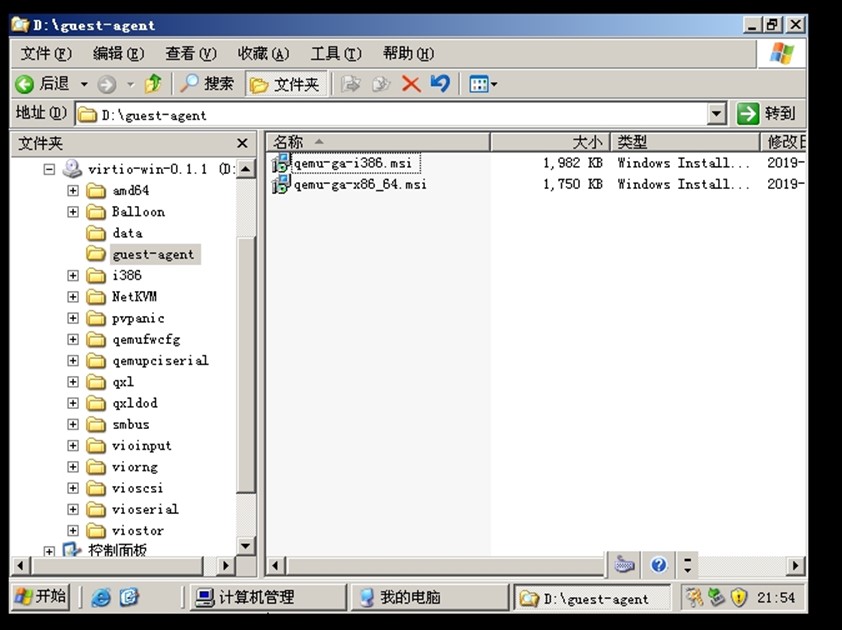Sort by Type (类型) column header
The height and width of the screenshot is (630, 842).
685,142
